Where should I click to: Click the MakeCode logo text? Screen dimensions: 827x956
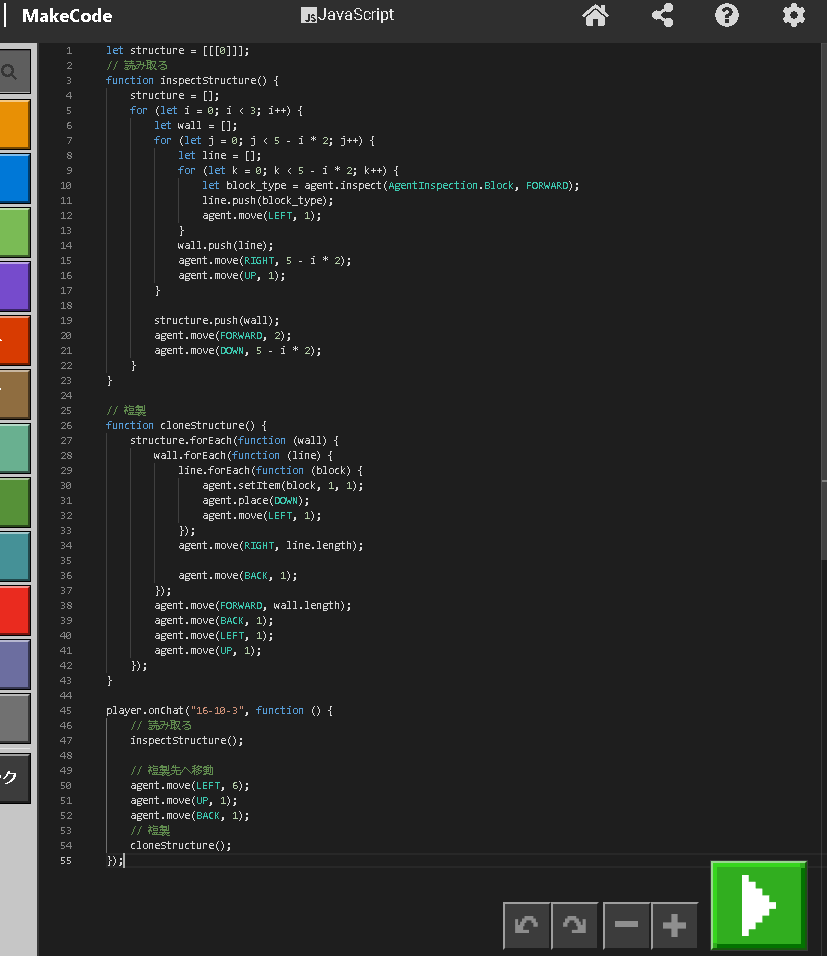(66, 16)
